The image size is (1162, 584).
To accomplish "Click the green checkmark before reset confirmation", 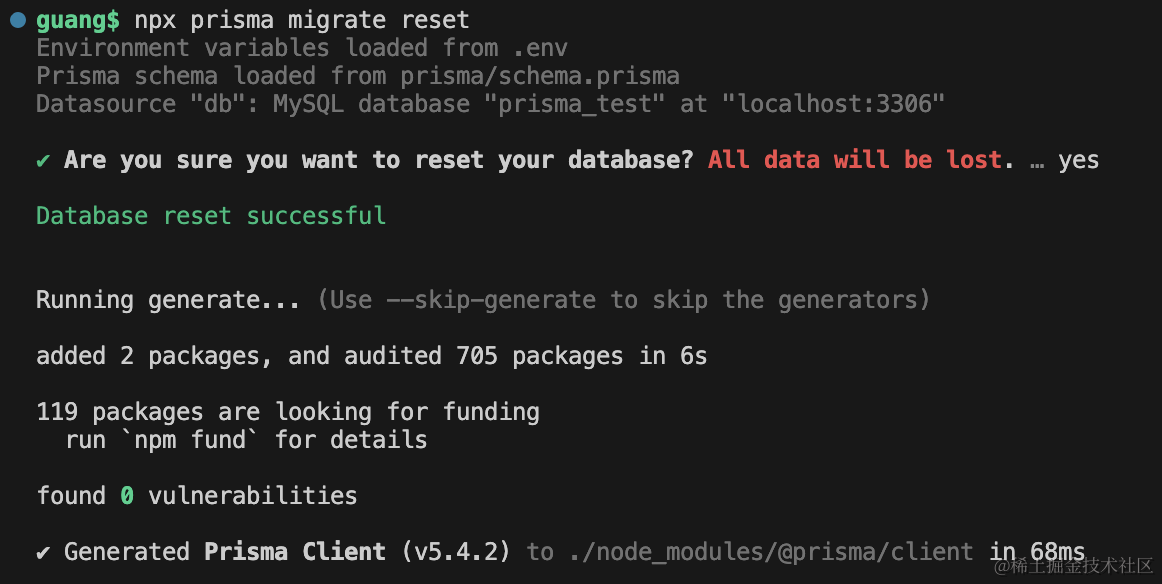I will tap(43, 160).
